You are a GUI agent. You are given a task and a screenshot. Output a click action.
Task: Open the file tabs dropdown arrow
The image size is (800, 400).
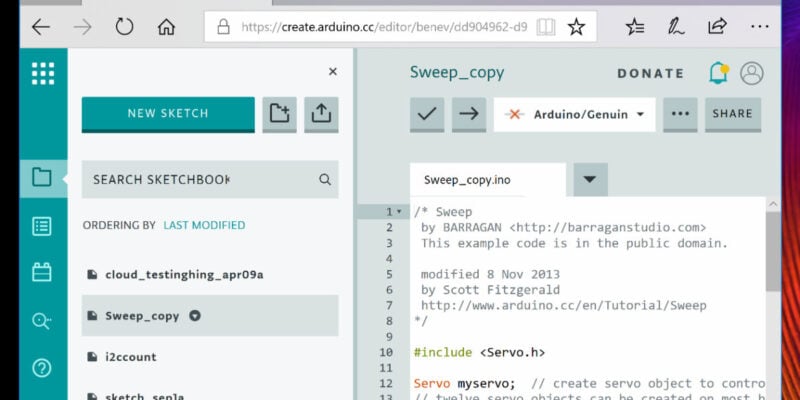coord(590,179)
